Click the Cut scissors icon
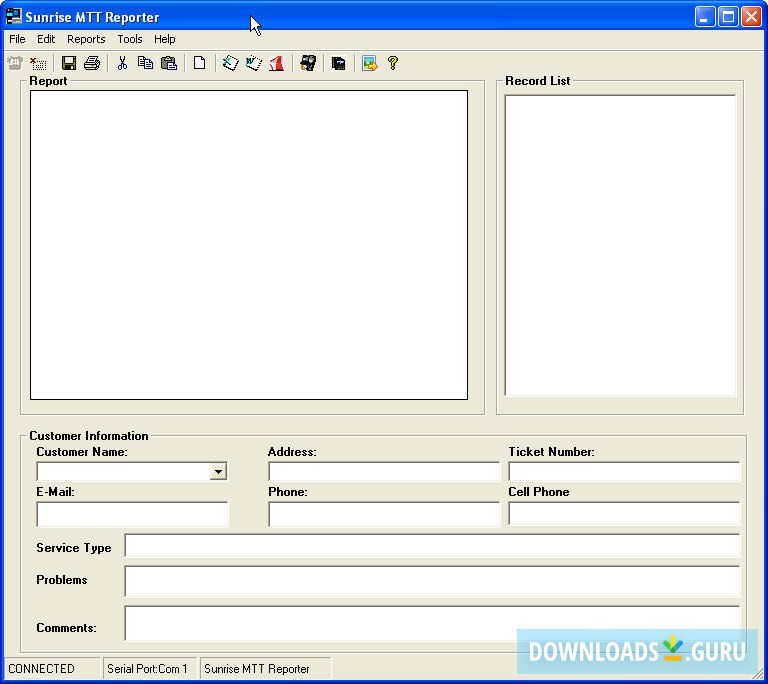768x684 pixels. point(122,63)
